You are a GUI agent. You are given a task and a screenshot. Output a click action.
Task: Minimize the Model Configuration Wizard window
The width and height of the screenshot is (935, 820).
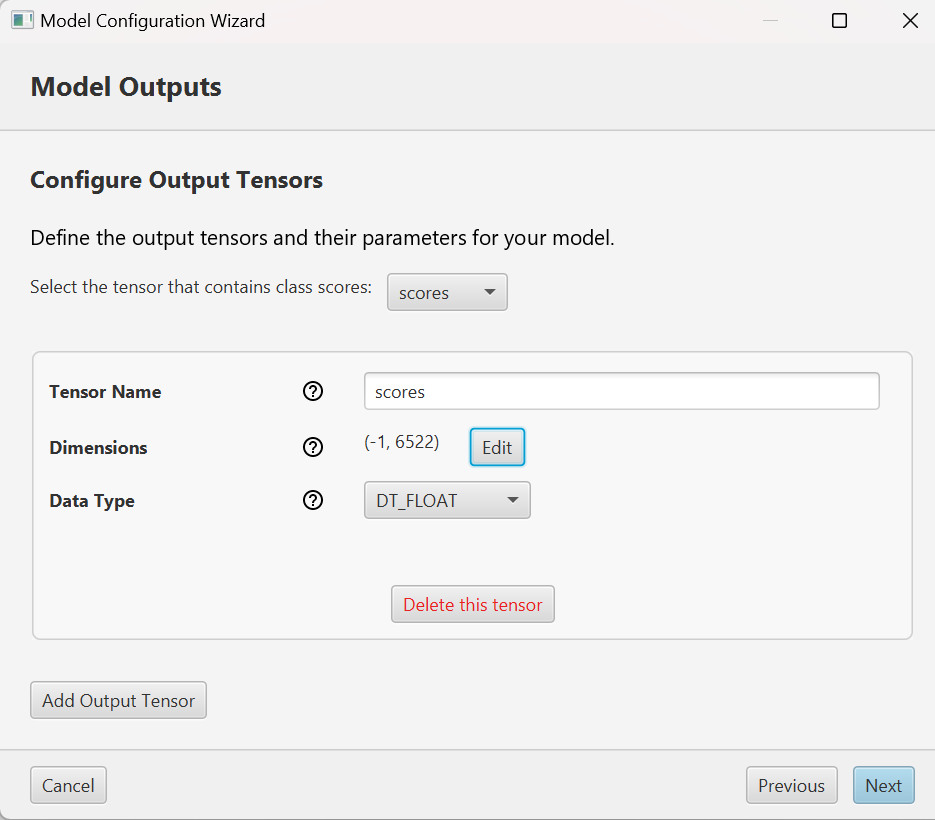(x=769, y=21)
